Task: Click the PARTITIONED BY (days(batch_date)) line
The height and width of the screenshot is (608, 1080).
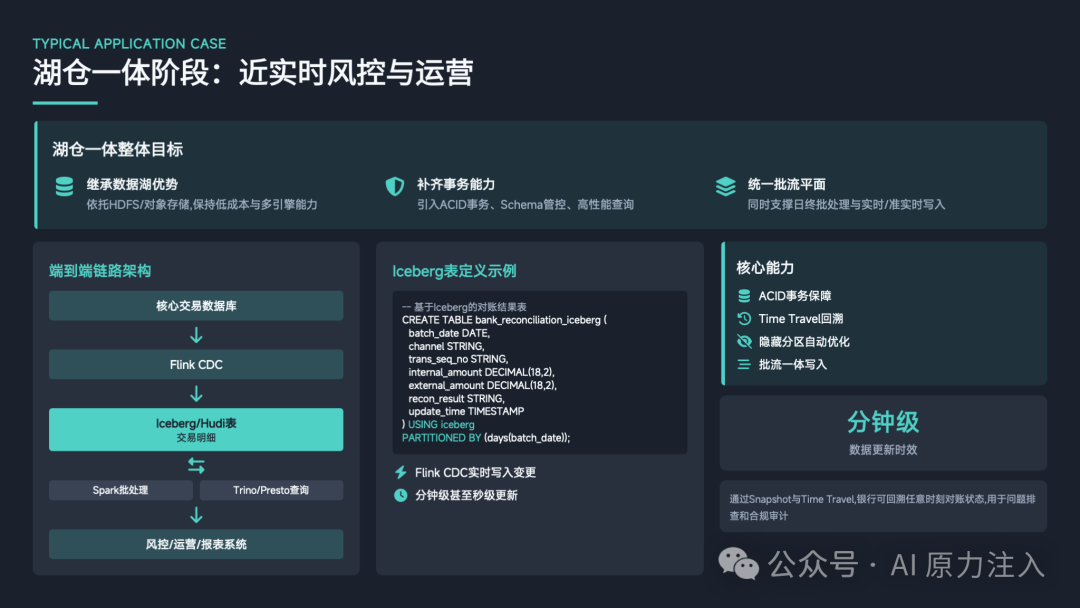Action: 486,438
